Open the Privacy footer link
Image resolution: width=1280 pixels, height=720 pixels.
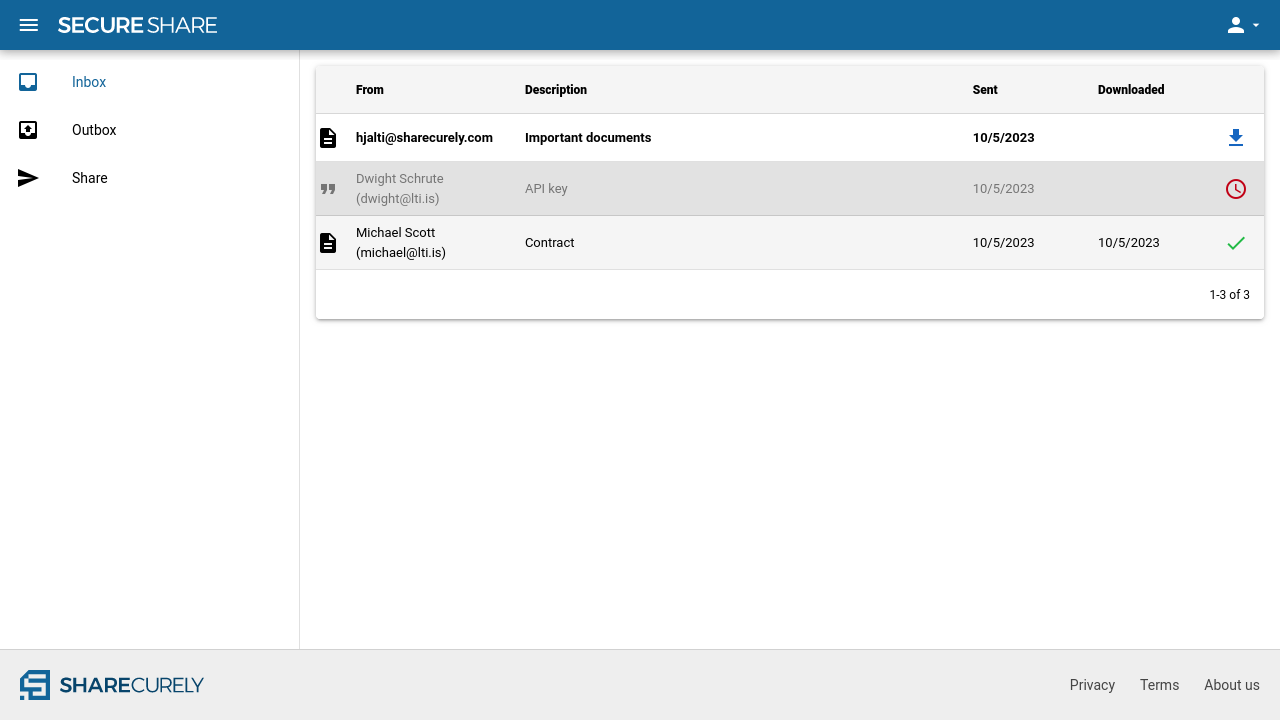[x=1092, y=685]
